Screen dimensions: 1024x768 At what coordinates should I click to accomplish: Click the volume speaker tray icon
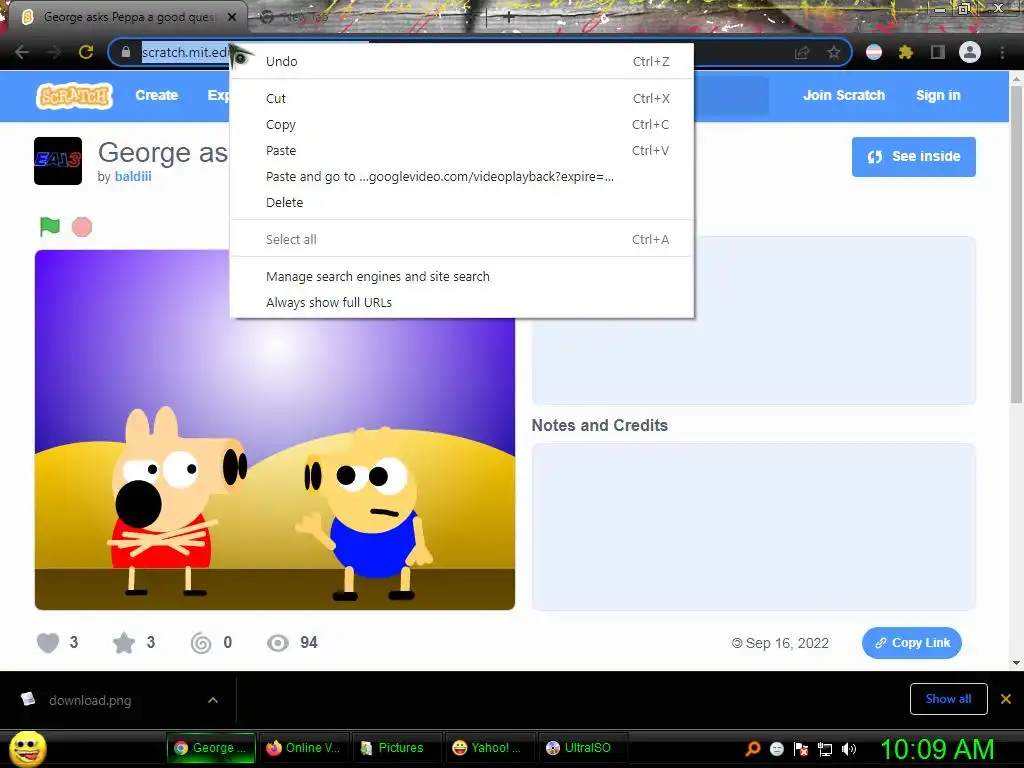[x=849, y=748]
